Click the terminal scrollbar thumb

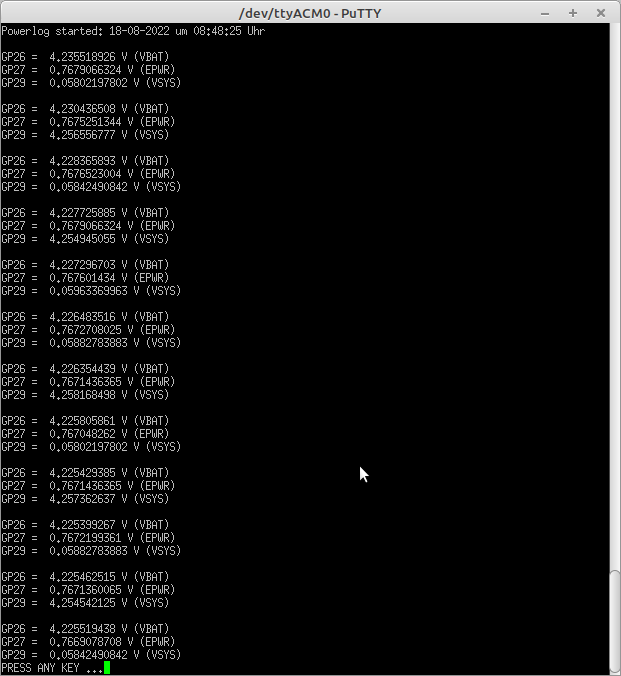(615, 622)
